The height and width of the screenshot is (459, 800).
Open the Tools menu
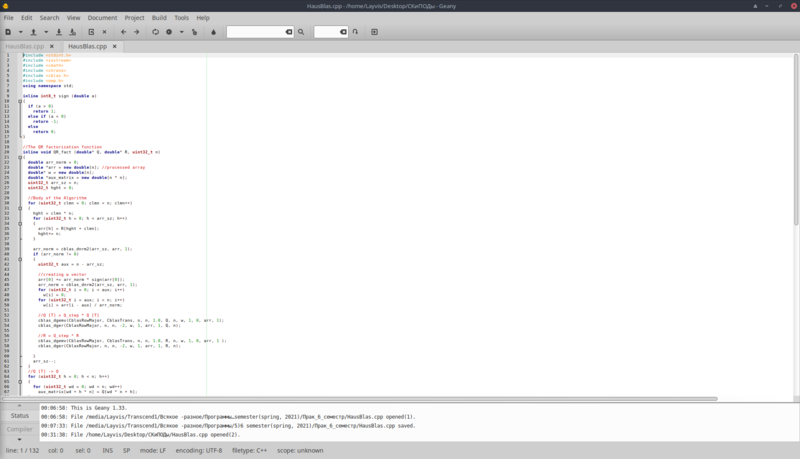[x=182, y=17]
